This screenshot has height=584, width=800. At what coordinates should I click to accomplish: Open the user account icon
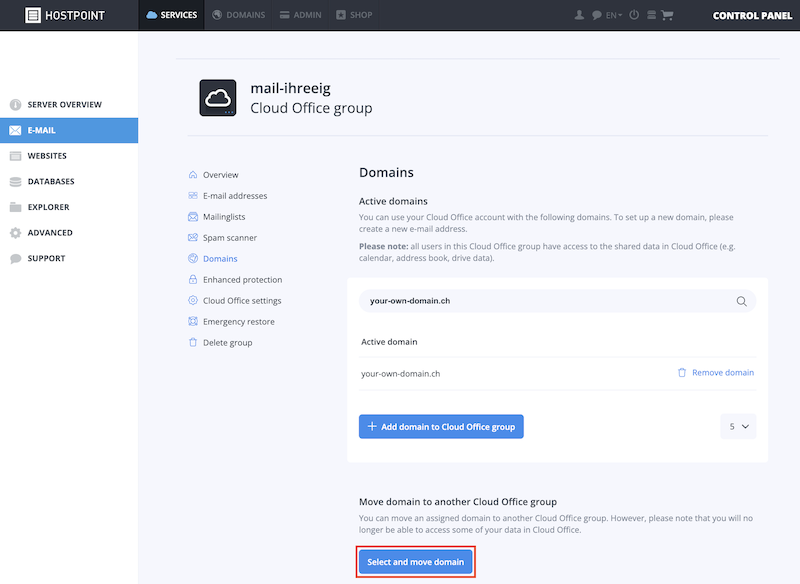[579, 15]
